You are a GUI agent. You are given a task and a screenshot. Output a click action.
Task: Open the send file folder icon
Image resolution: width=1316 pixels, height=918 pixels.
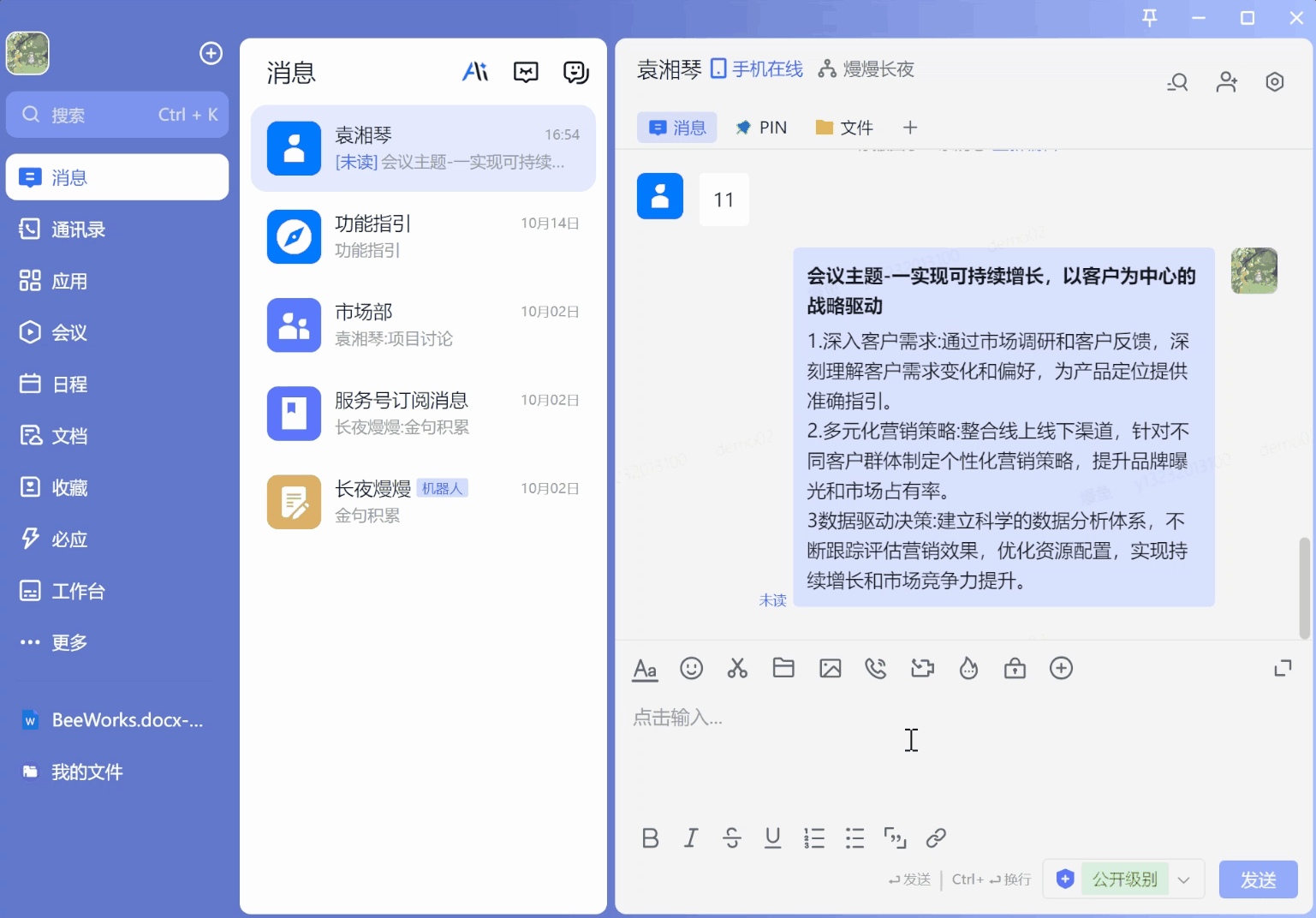[x=783, y=668]
